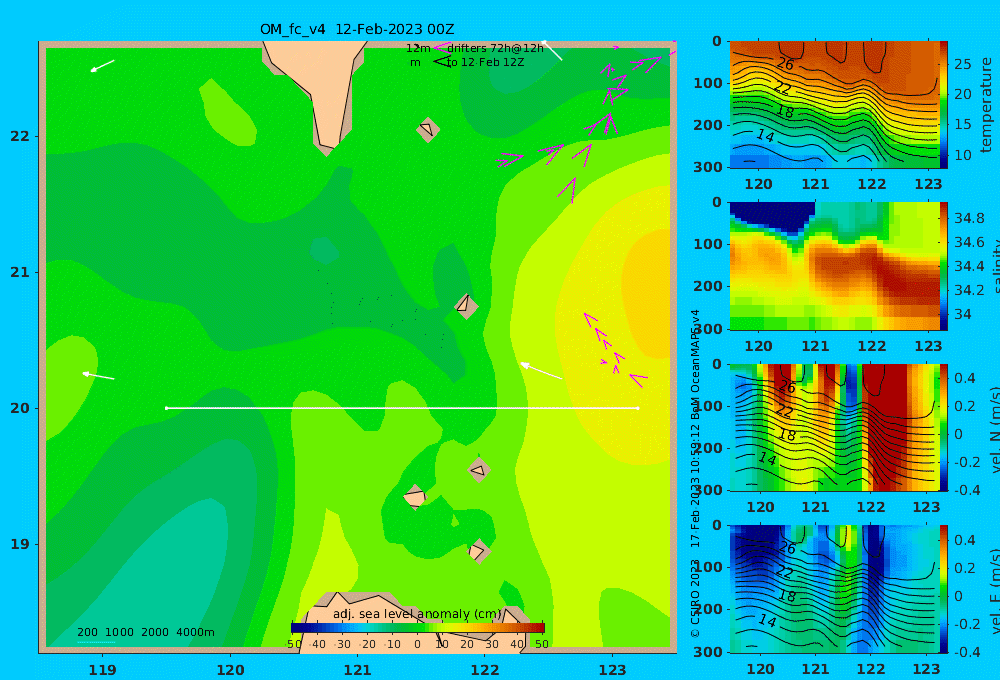
Task: Click the 'vel. E (m/s)' axis label
Action: pos(994,591)
